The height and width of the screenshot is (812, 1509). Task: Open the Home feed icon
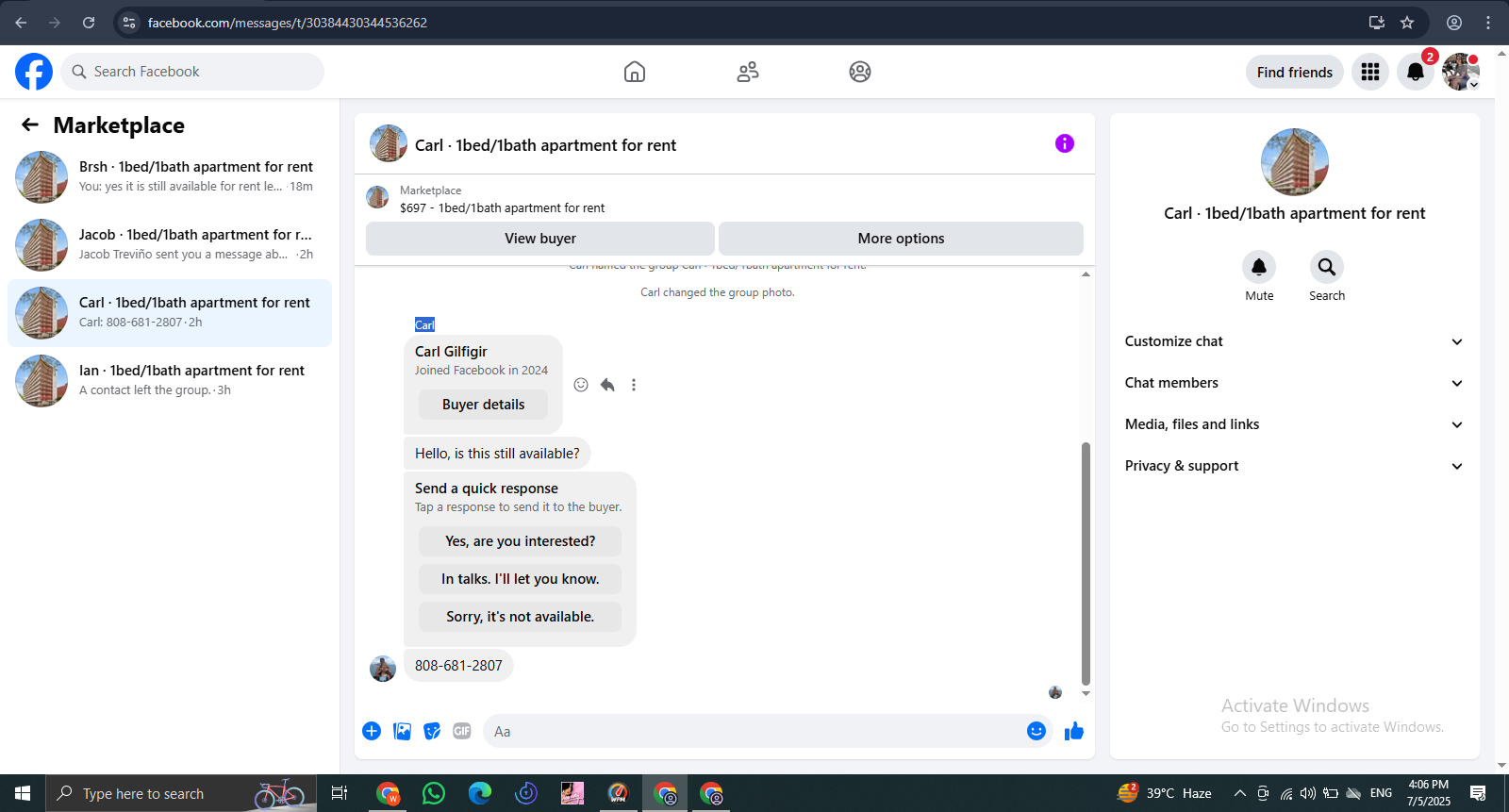click(x=635, y=72)
